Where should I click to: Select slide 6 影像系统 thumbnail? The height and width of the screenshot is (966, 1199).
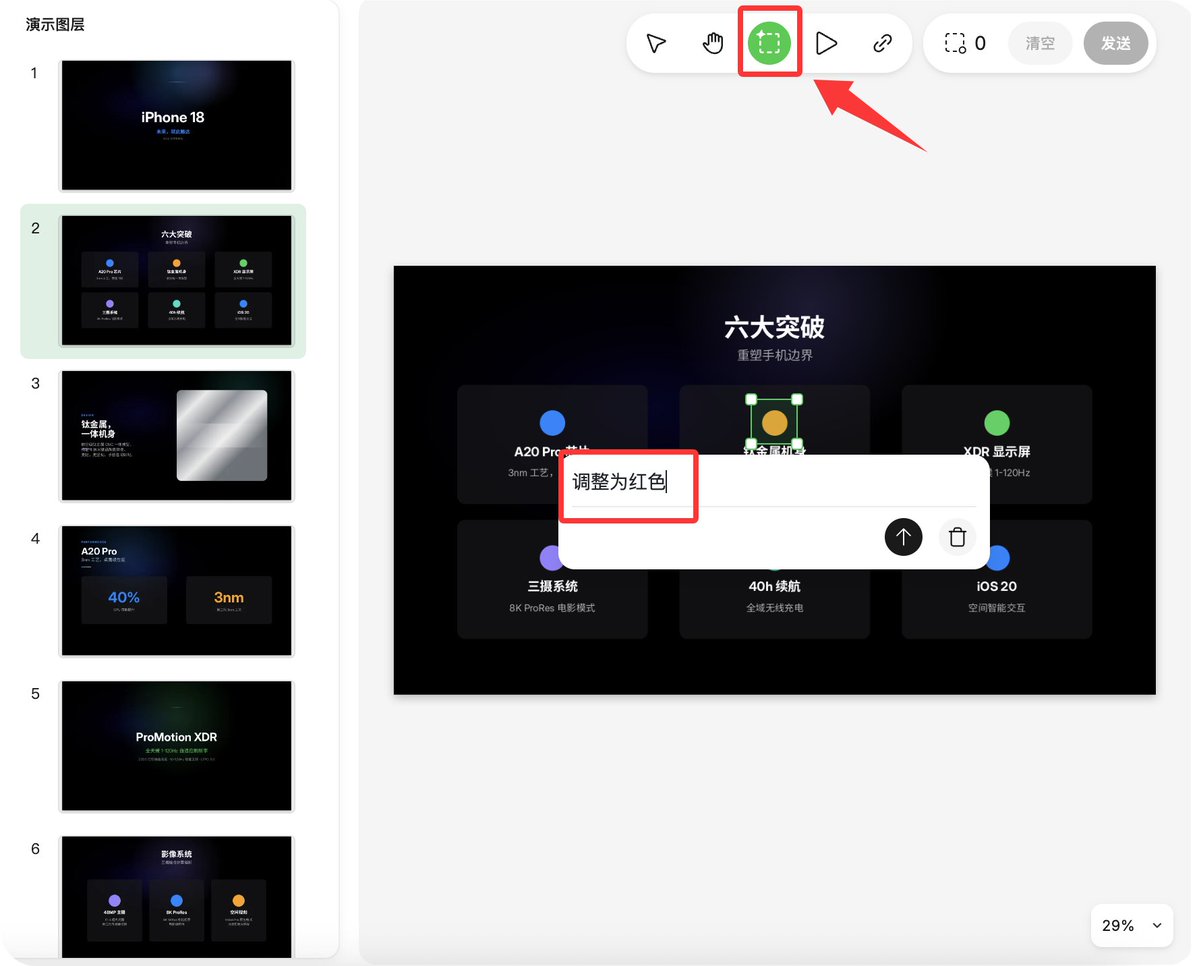177,896
